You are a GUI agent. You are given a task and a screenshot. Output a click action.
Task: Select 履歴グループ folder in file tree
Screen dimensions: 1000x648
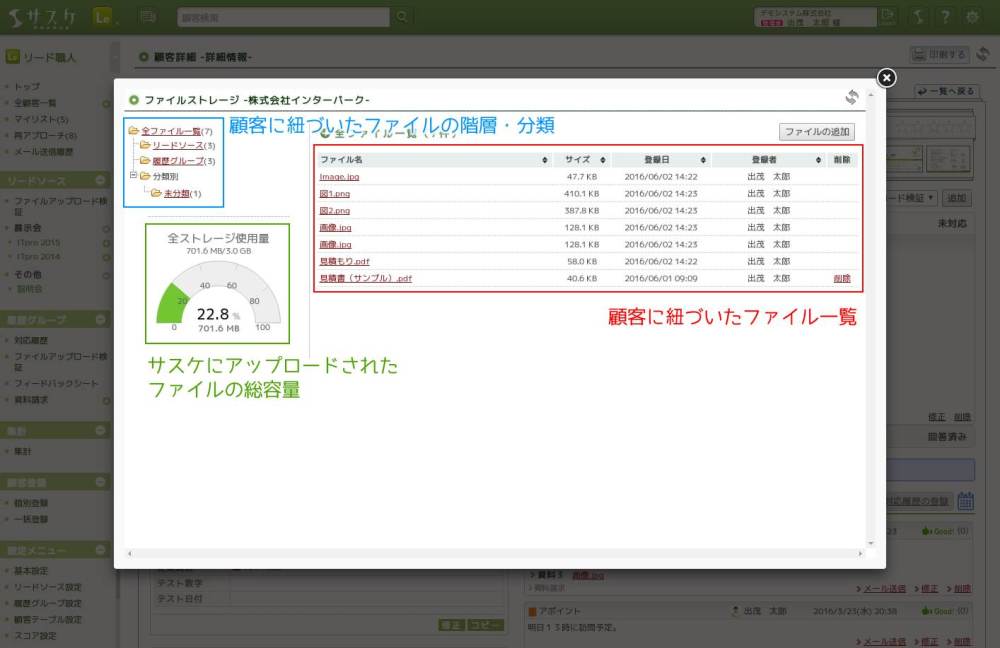coord(176,161)
